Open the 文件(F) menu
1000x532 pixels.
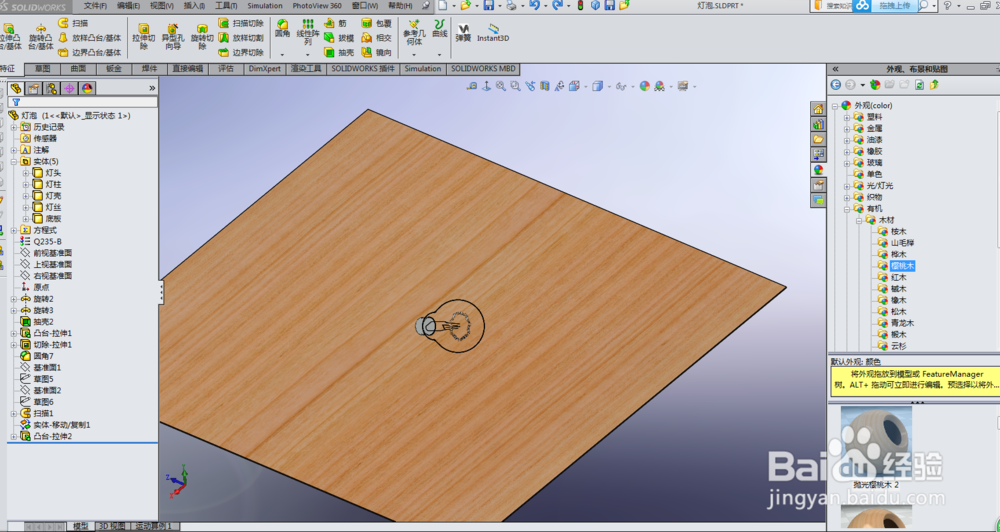[x=95, y=6]
